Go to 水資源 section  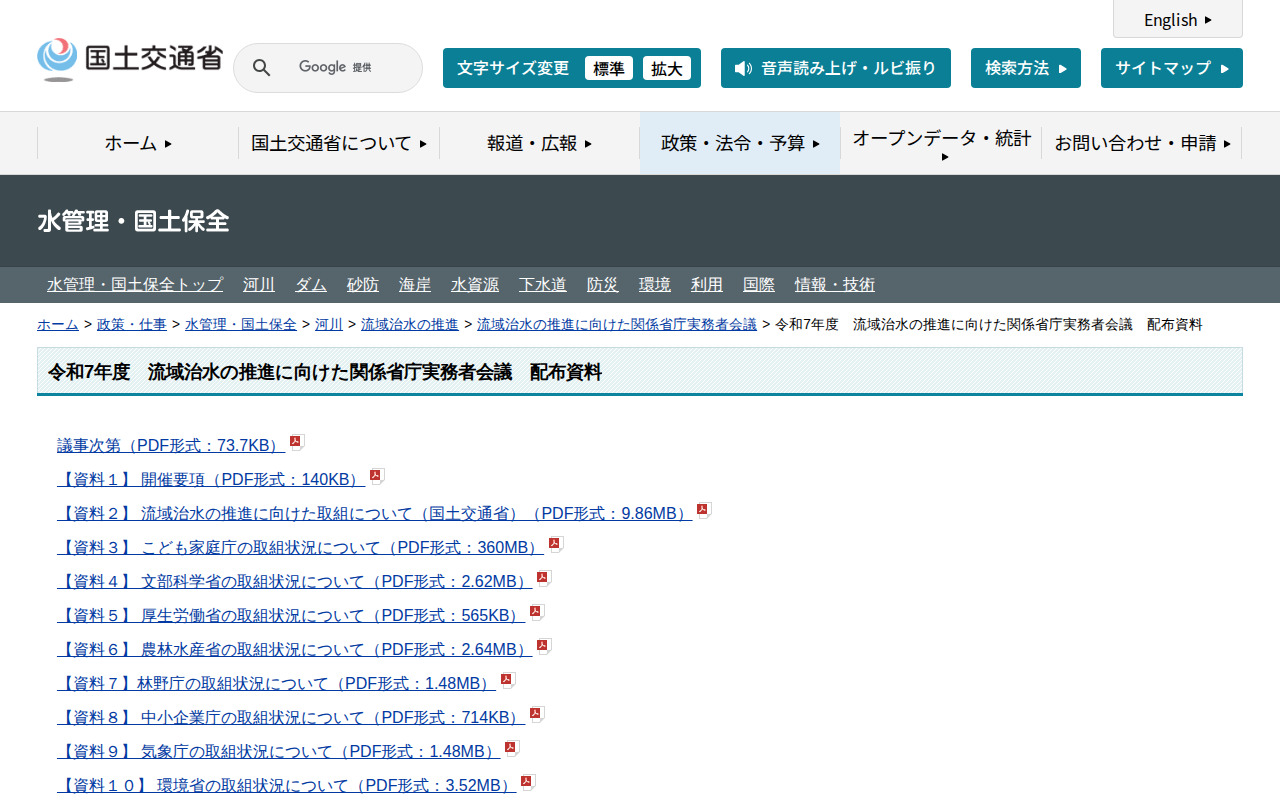[475, 285]
